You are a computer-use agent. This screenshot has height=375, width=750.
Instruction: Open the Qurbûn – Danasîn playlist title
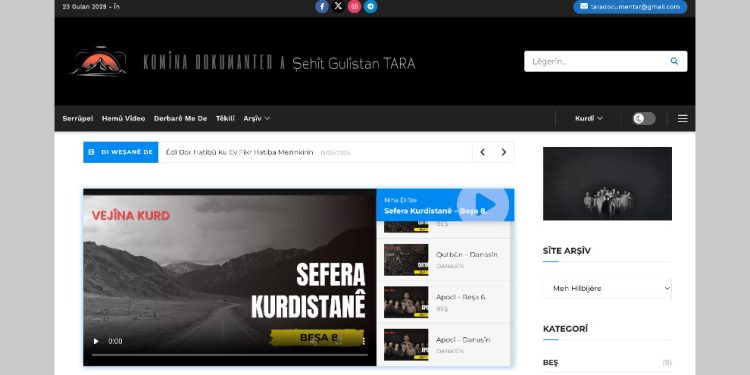tap(466, 254)
